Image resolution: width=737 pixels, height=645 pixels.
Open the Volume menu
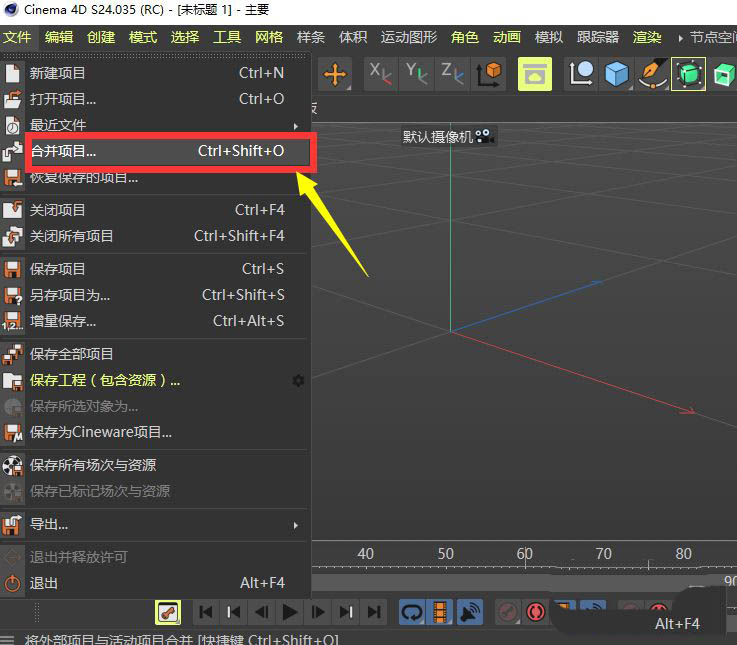pos(353,37)
